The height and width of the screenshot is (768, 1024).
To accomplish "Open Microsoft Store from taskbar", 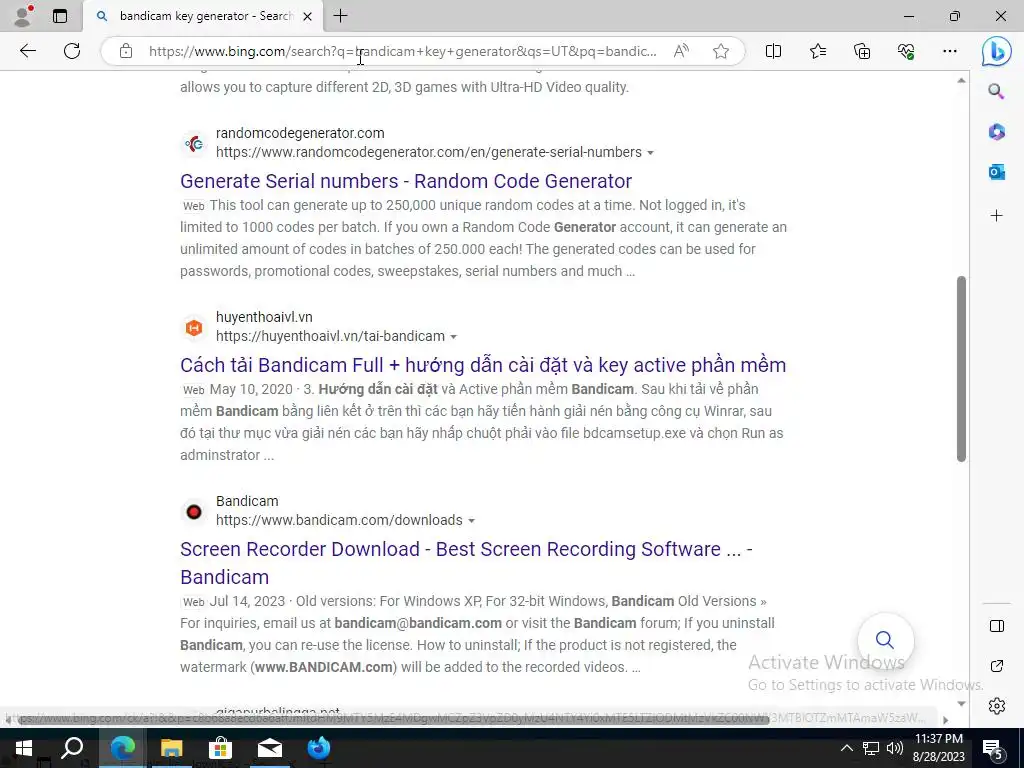I will tap(221, 748).
